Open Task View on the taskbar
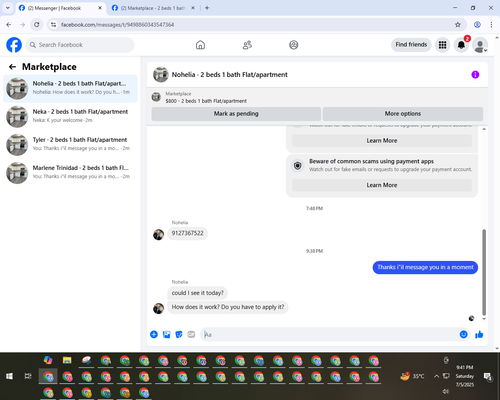 [x=28, y=376]
